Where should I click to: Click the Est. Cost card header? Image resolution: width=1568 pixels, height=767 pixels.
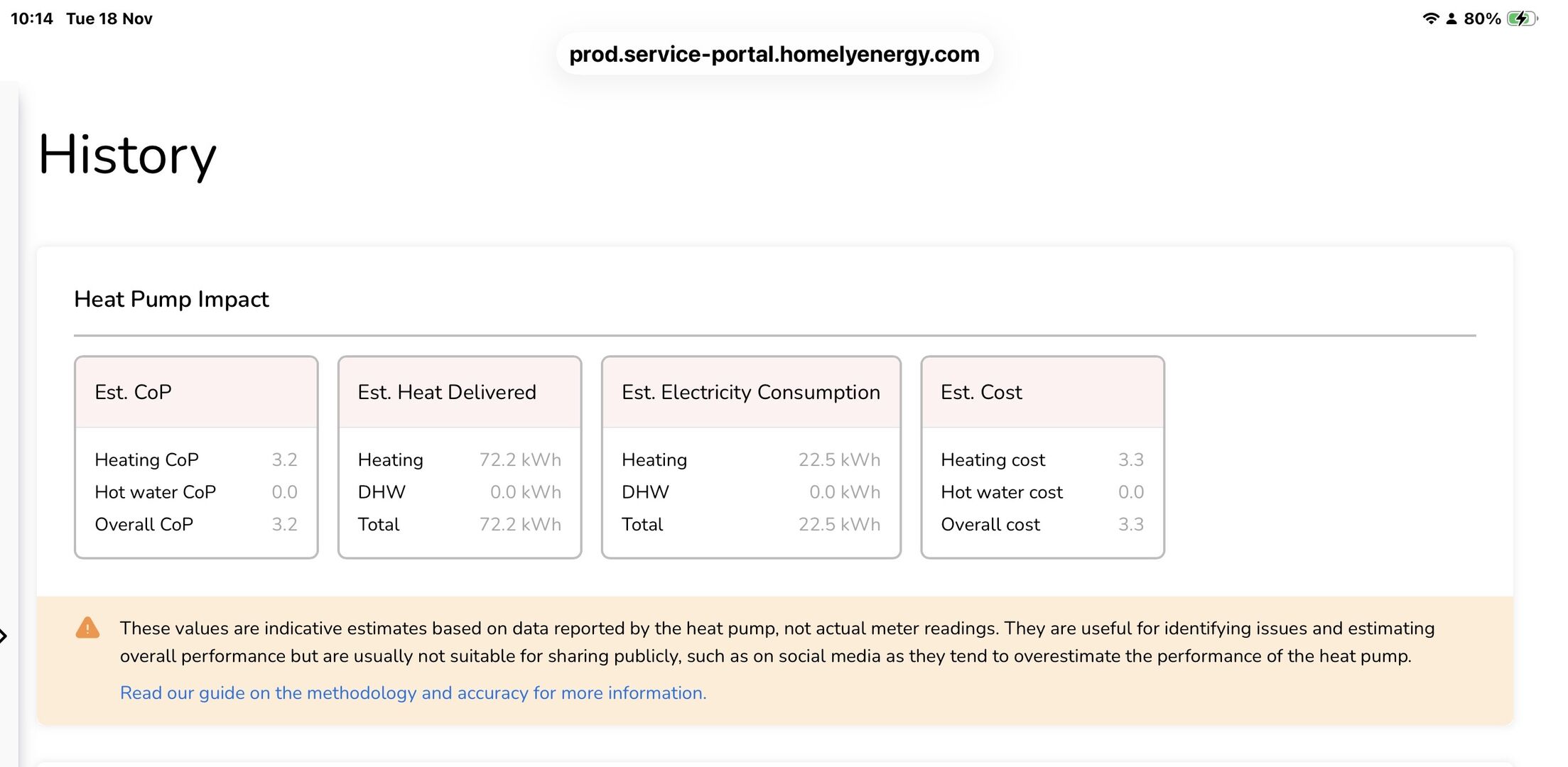[x=1042, y=392]
